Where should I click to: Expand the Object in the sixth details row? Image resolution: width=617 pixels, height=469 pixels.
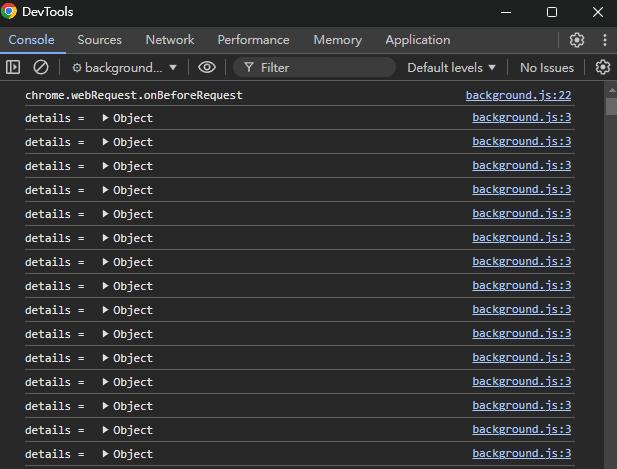coord(105,238)
